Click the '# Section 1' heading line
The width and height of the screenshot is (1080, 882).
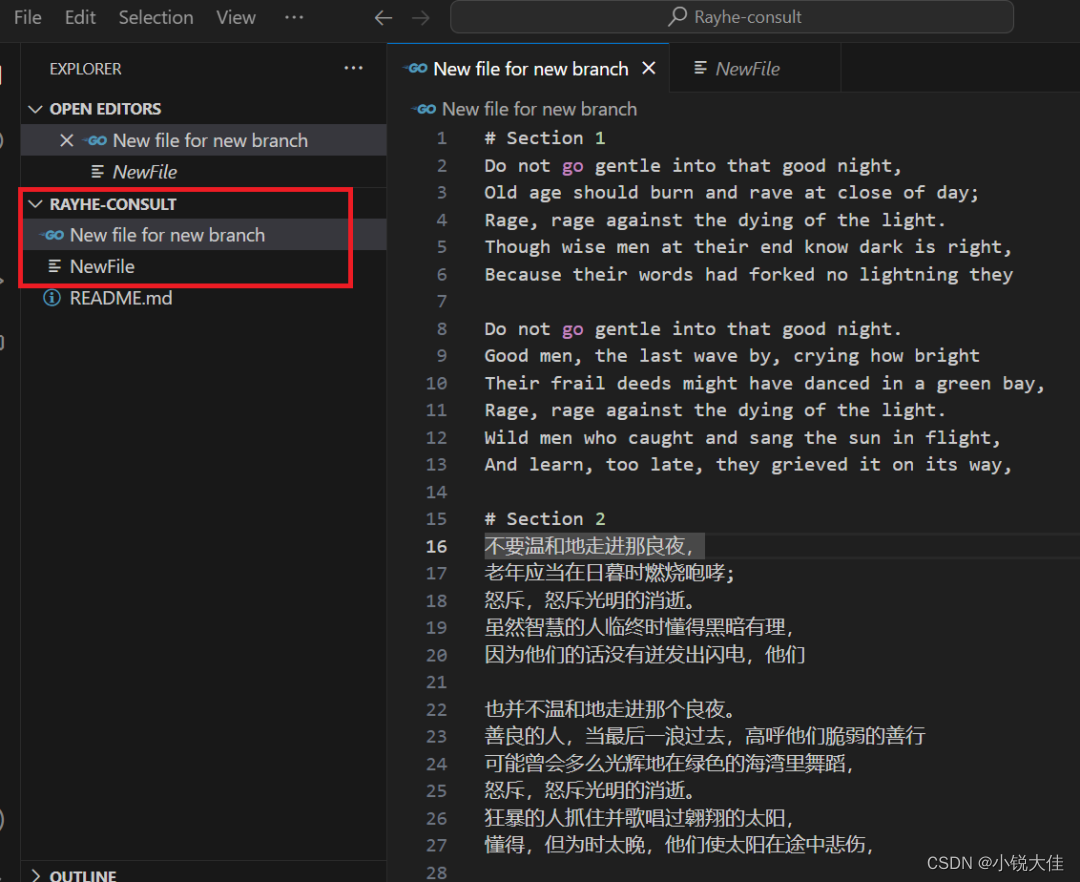click(x=545, y=138)
